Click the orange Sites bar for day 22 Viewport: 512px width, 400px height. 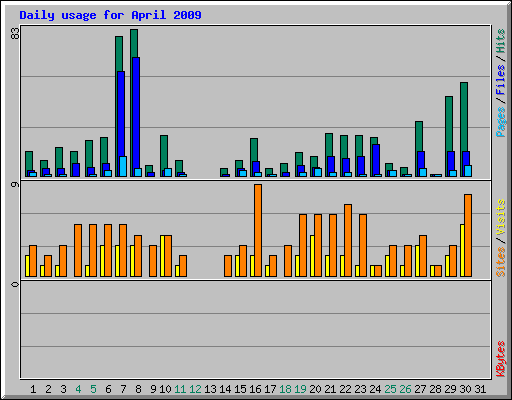tap(348, 240)
